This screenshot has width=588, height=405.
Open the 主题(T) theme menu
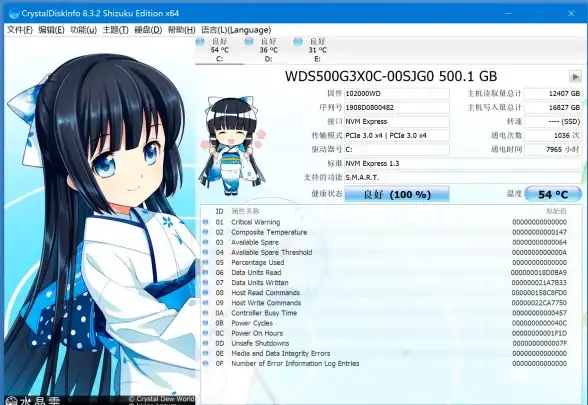(116, 30)
